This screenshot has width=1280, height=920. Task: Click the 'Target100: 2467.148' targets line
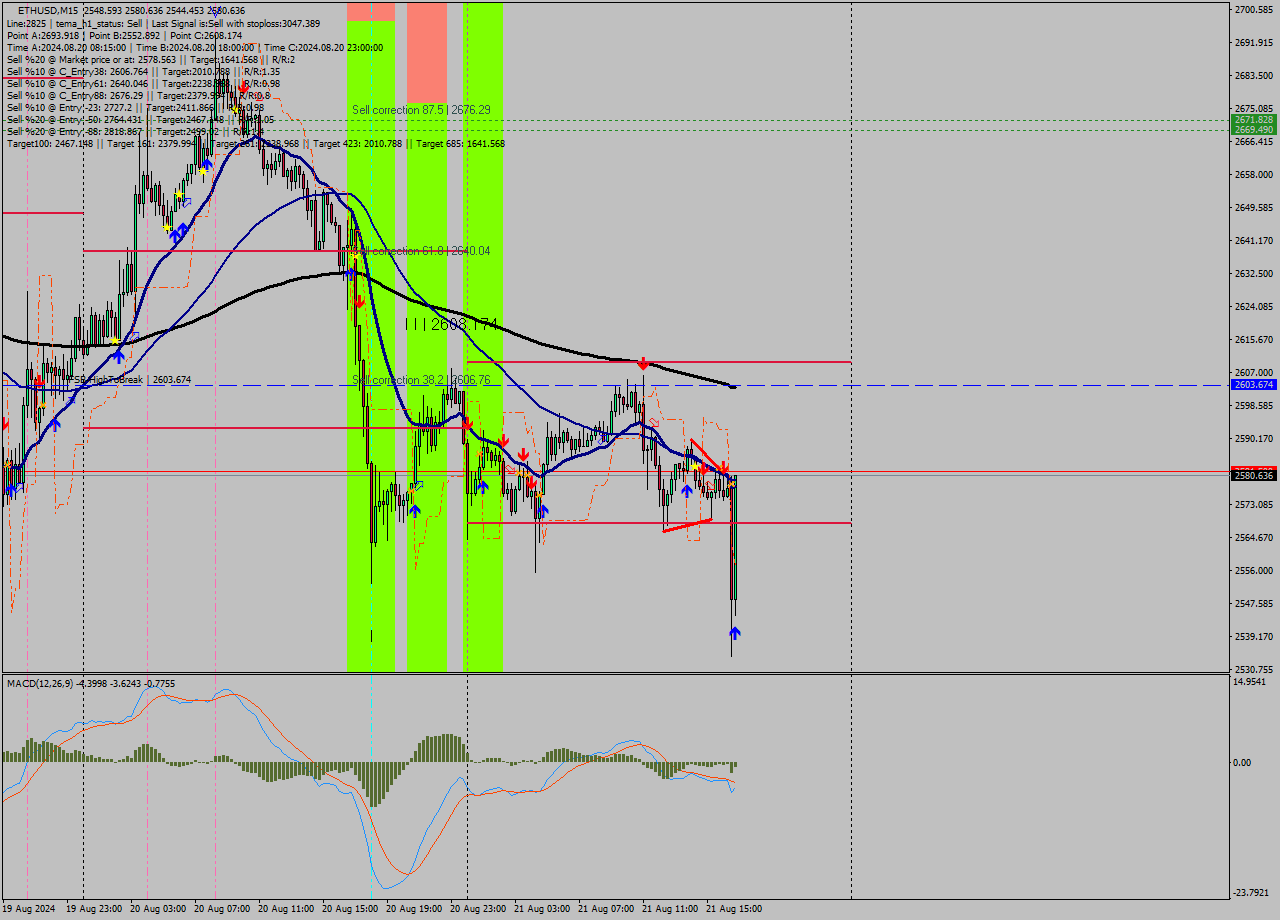tap(255, 143)
